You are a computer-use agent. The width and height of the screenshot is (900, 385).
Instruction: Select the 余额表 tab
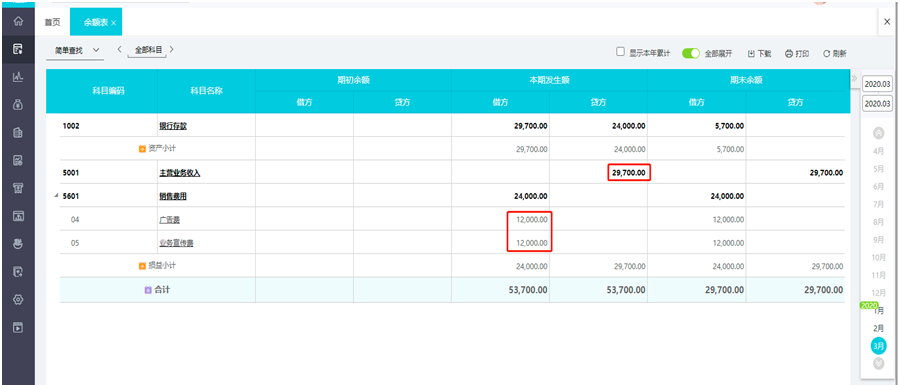(x=96, y=22)
